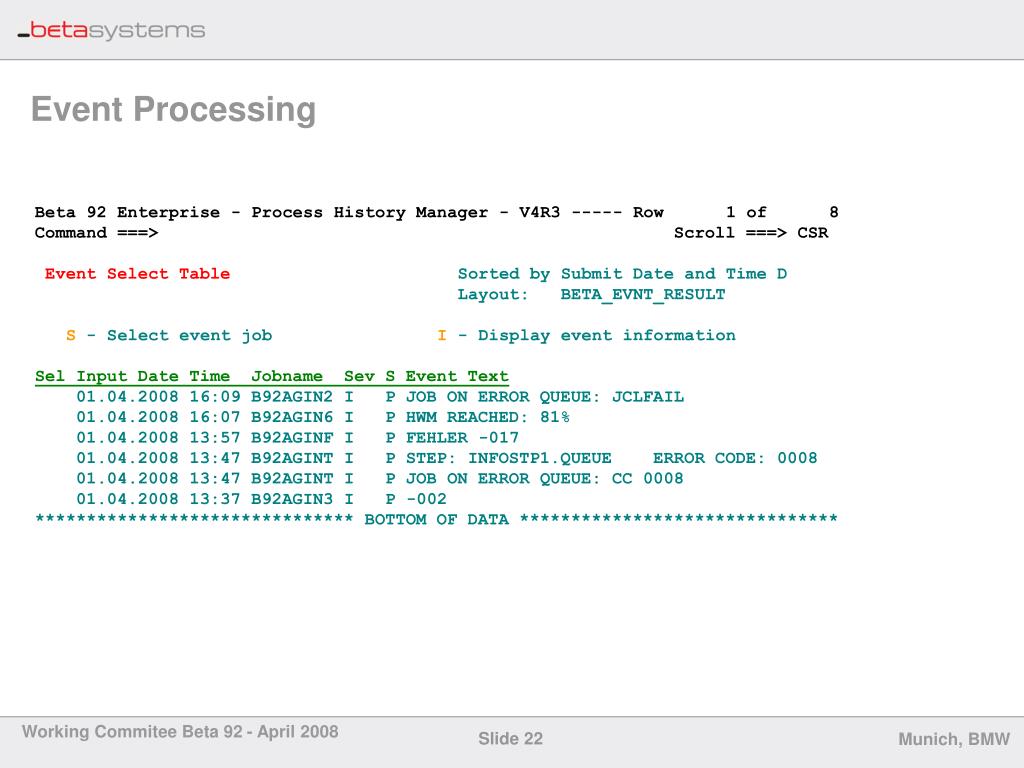This screenshot has height=768, width=1024.
Task: Click event text 'JOB ON ERROR QUEUE: CC 0008'
Action: pyautogui.click(x=545, y=479)
